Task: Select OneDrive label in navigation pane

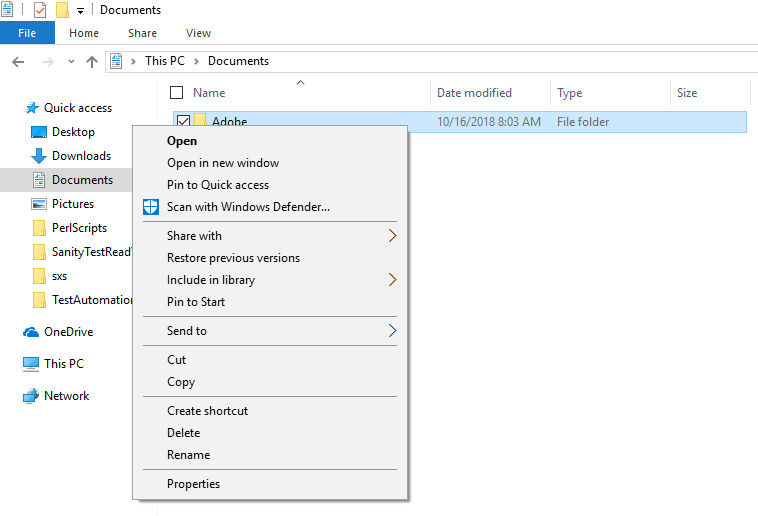Action: tap(69, 332)
